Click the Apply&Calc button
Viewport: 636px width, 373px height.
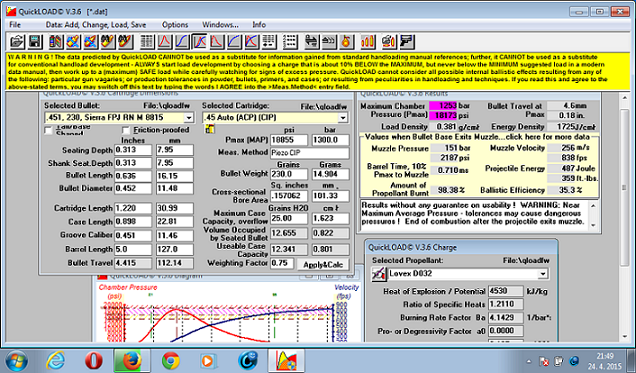click(323, 265)
